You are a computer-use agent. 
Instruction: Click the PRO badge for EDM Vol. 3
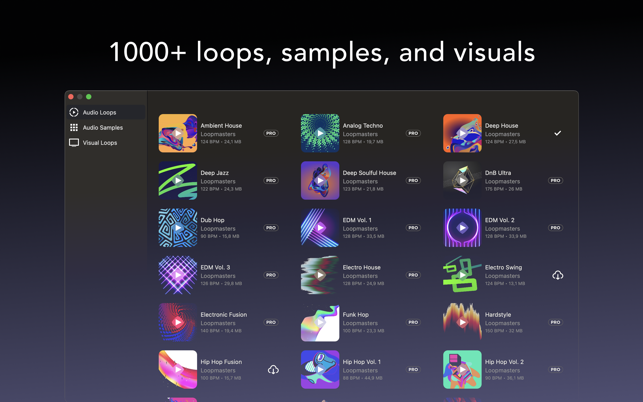tap(271, 275)
